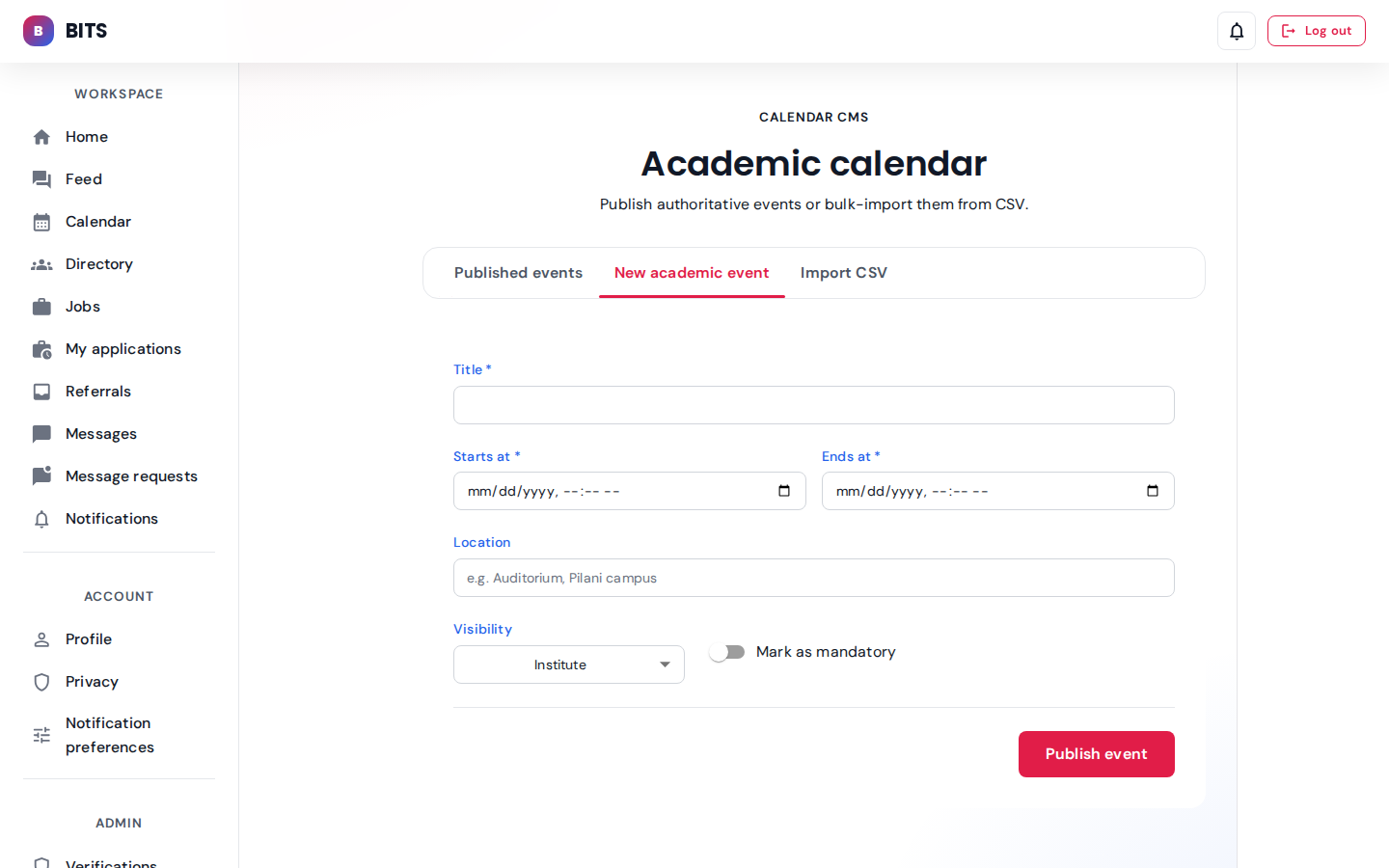Open the Visibility dropdown

coord(569,665)
